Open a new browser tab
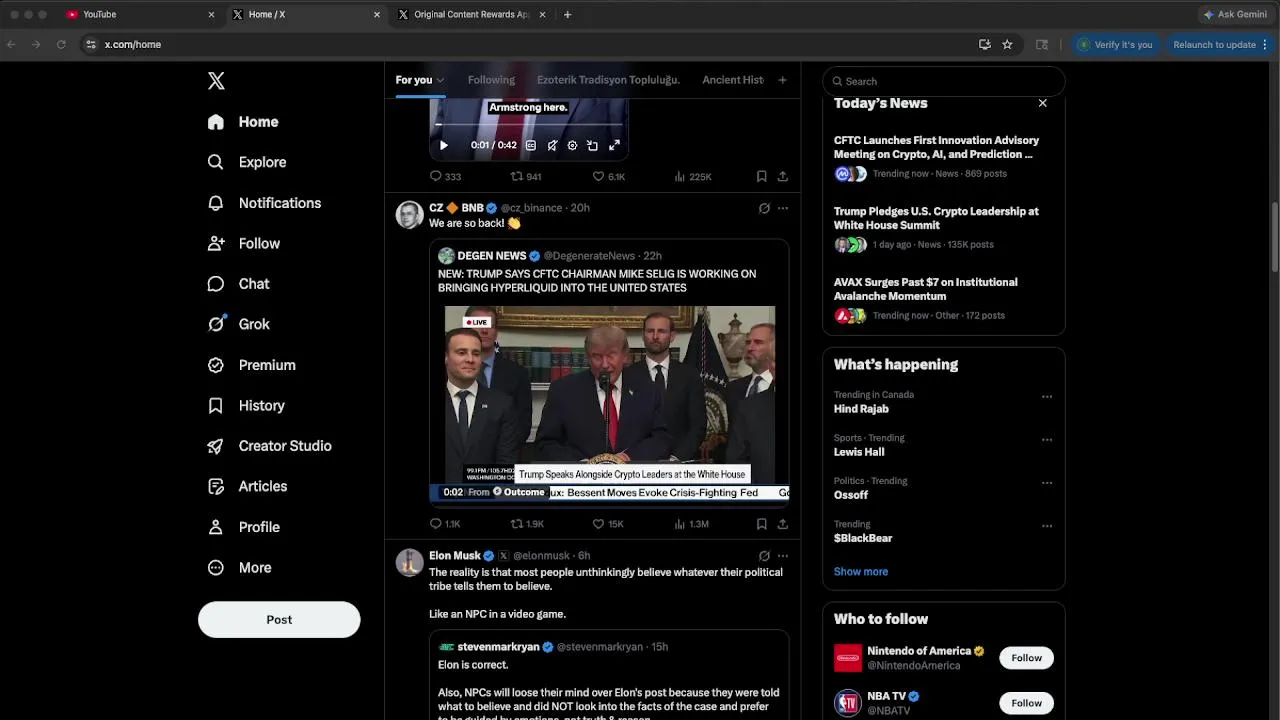Image resolution: width=1280 pixels, height=720 pixels. click(567, 14)
